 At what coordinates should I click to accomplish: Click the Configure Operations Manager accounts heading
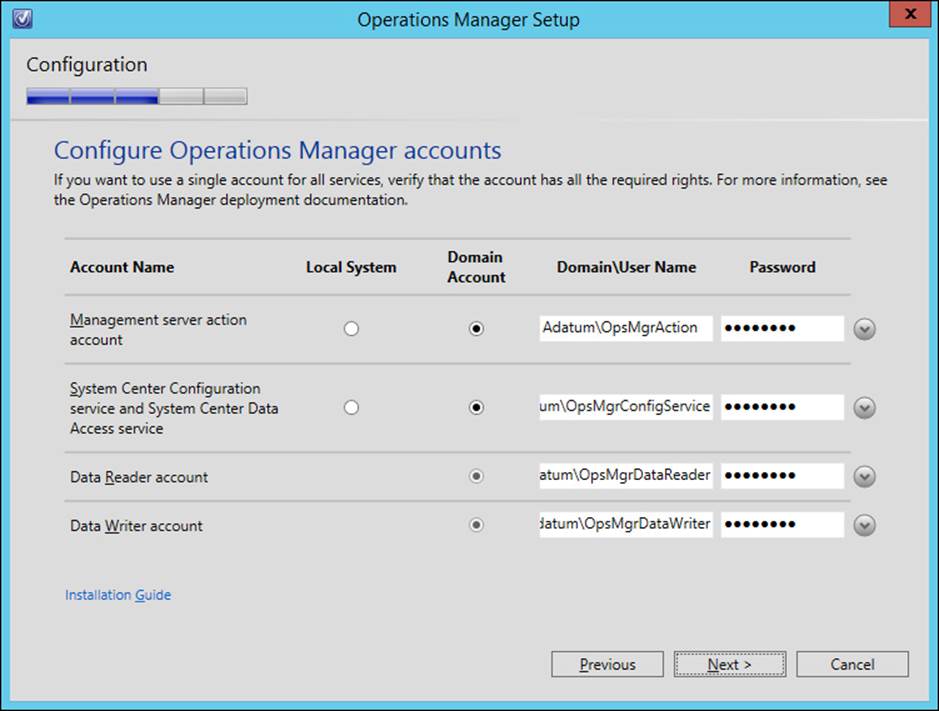click(x=277, y=151)
